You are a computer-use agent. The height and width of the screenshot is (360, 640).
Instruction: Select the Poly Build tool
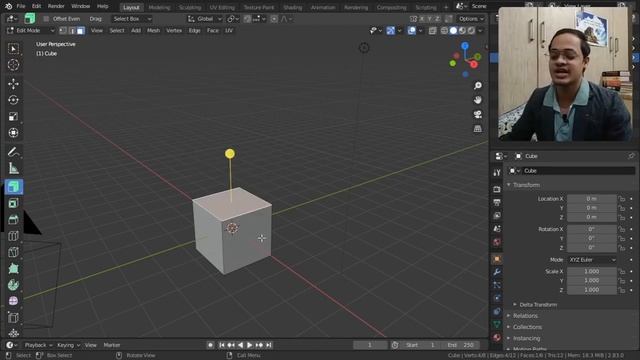[x=13, y=269]
